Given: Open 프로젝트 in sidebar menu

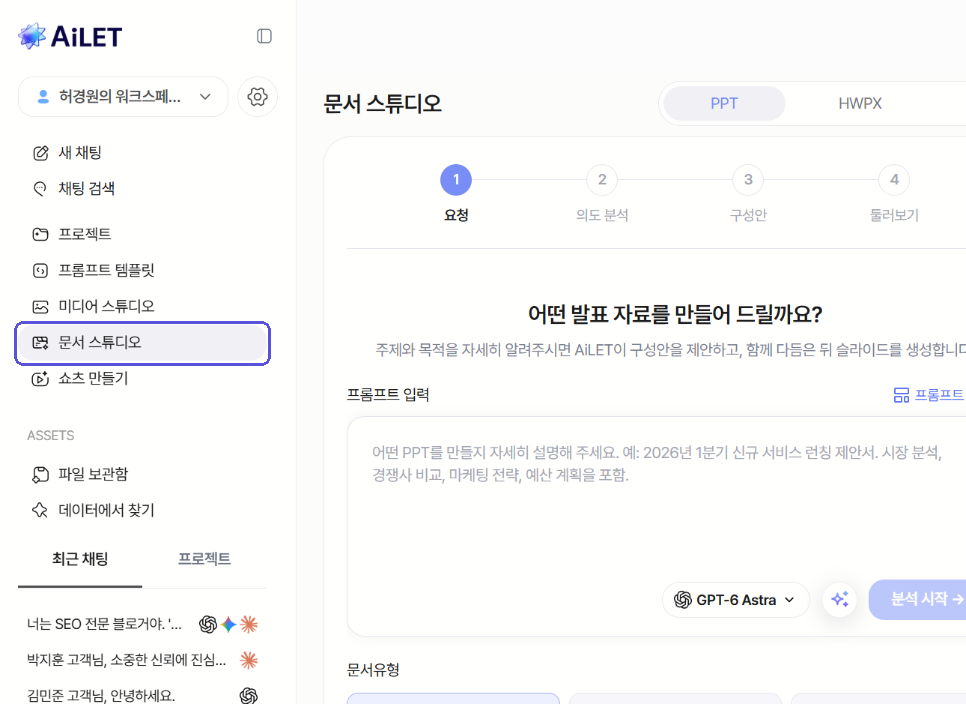Looking at the screenshot, I should tap(143, 234).
